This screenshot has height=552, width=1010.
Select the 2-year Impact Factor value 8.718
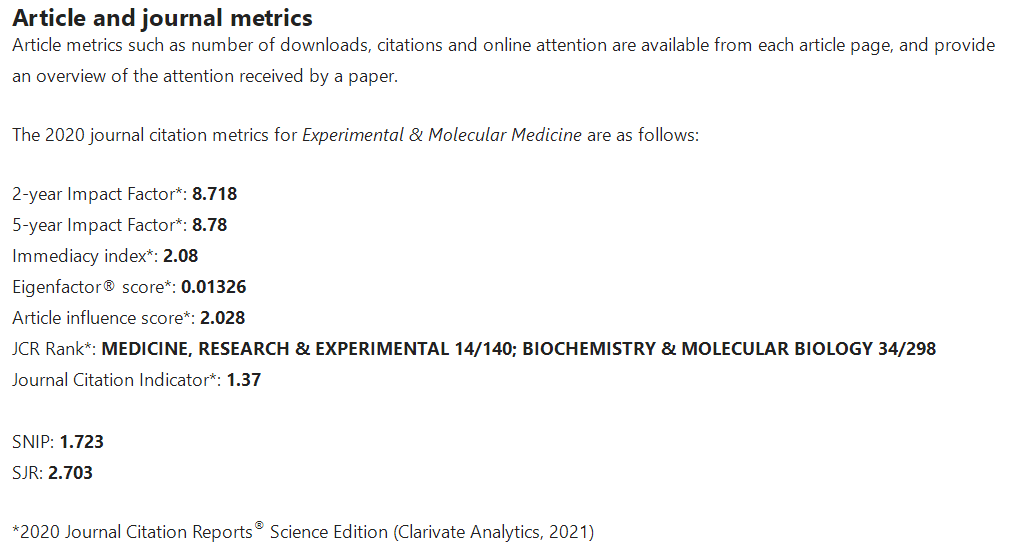tap(214, 194)
